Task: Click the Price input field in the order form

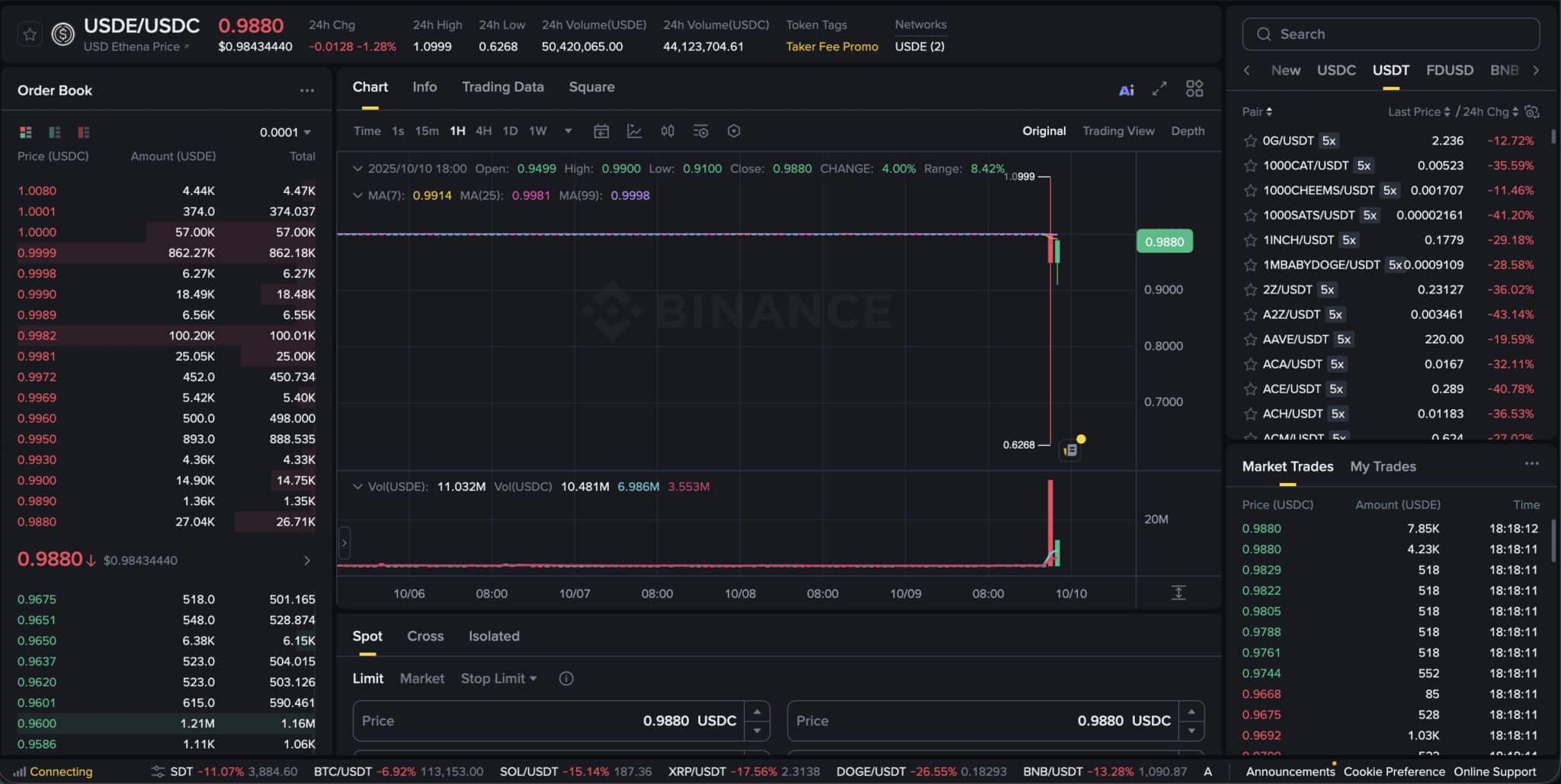Action: 549,720
